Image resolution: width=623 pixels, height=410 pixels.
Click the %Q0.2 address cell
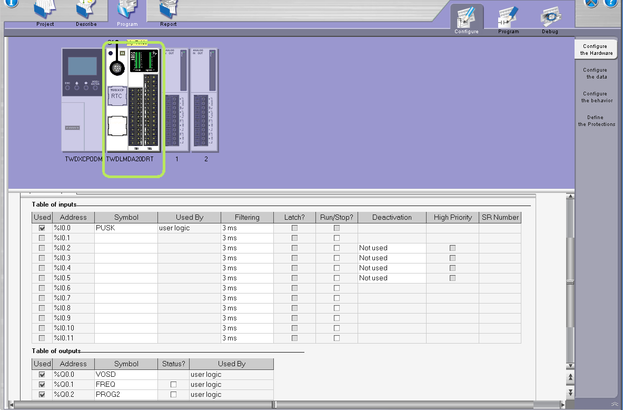coord(73,395)
